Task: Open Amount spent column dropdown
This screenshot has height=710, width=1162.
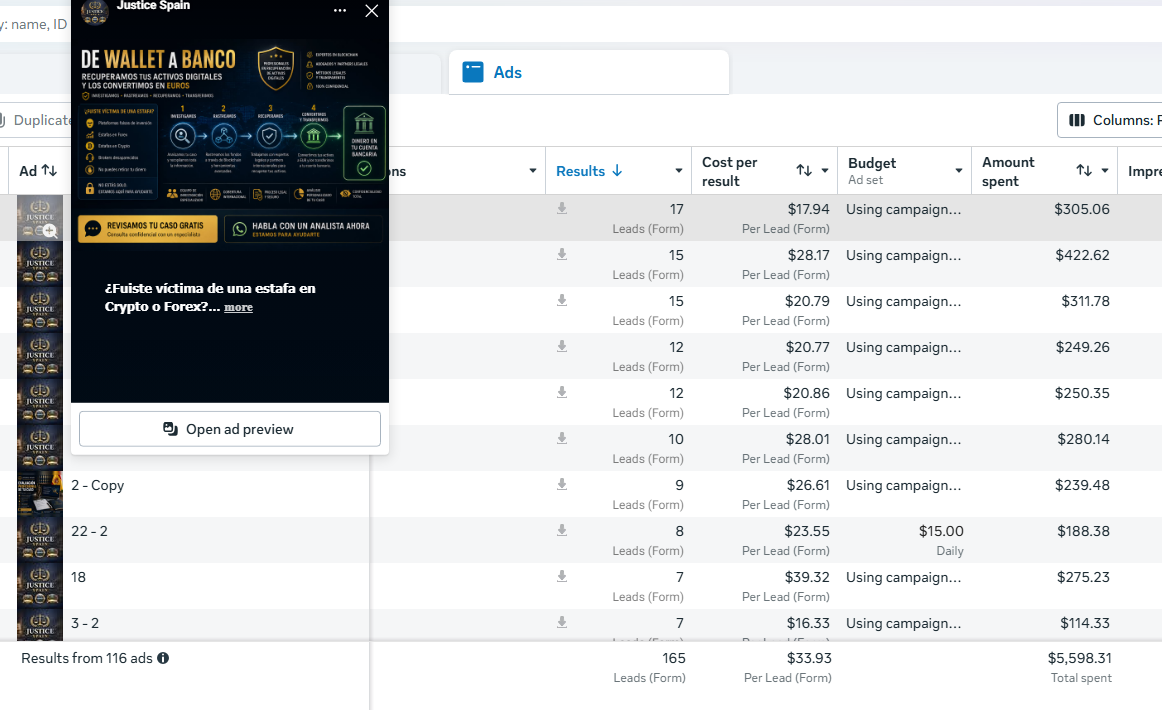Action: 1105,170
